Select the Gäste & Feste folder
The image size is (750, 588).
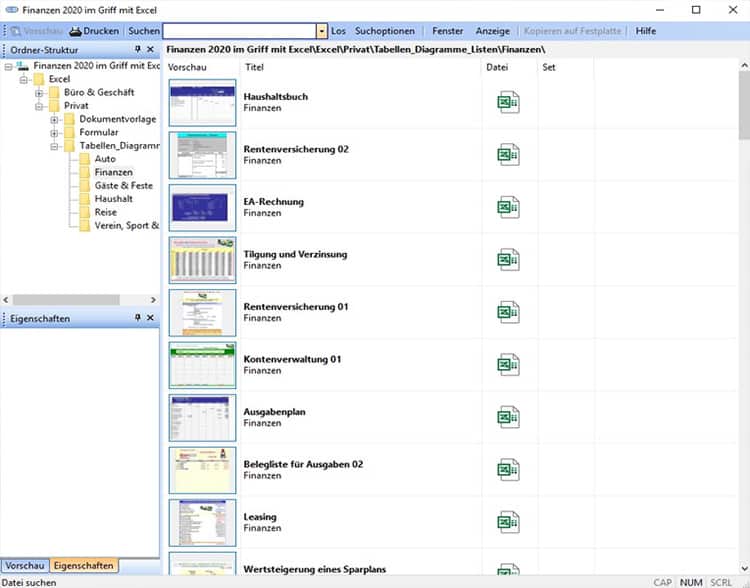pos(123,186)
